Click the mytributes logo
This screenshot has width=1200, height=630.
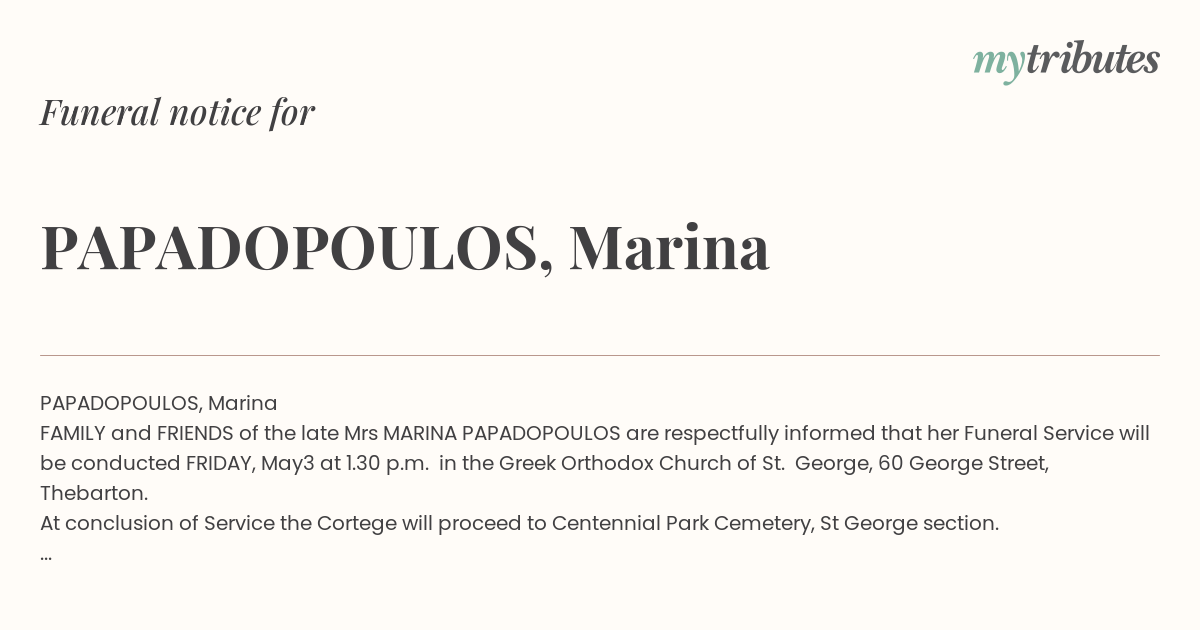(x=1066, y=62)
